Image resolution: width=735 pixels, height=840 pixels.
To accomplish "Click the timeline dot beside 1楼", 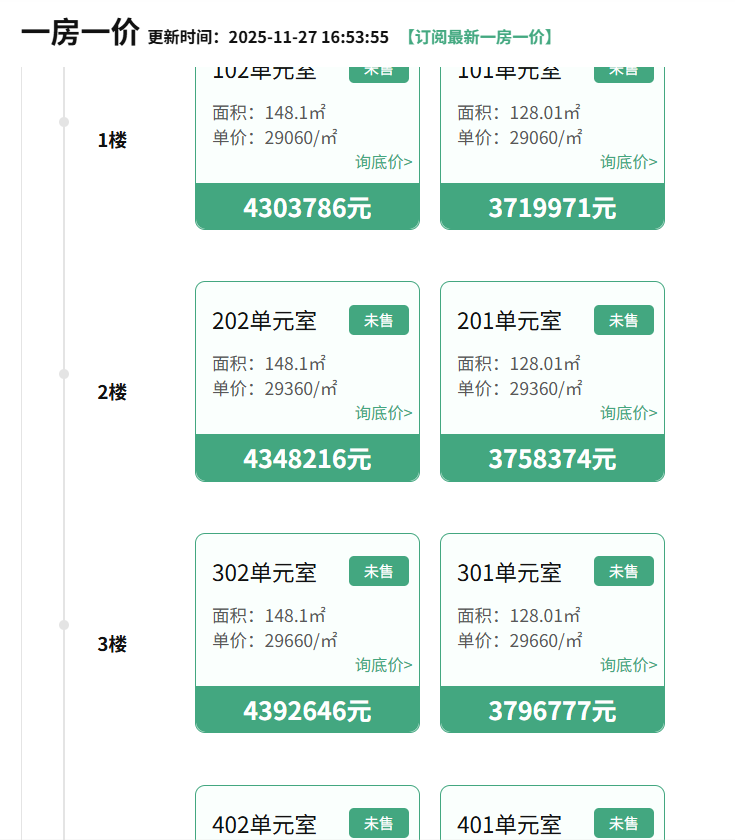I will (64, 122).
